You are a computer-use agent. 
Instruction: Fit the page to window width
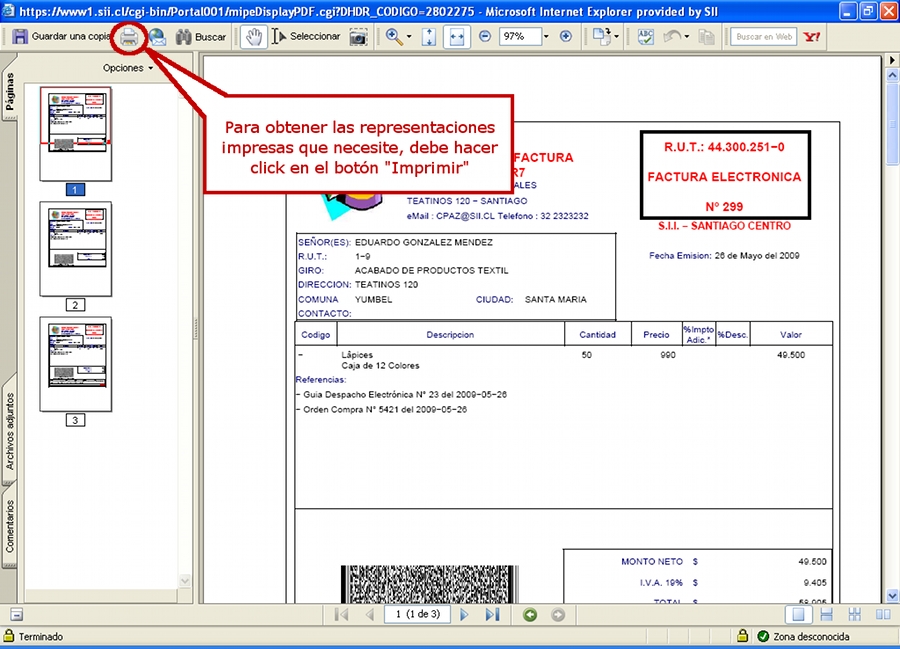tap(457, 37)
